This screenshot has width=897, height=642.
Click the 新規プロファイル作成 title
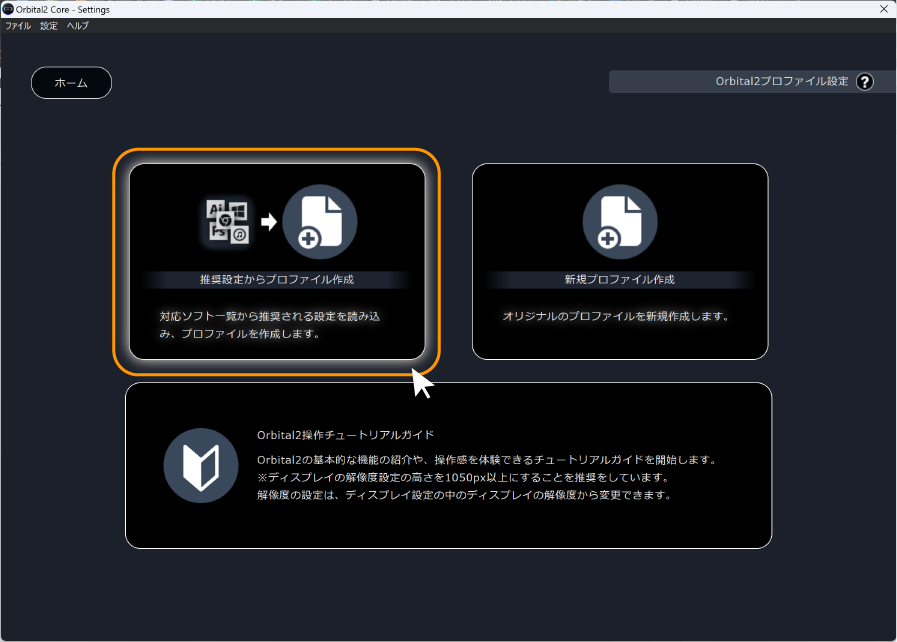(620, 279)
